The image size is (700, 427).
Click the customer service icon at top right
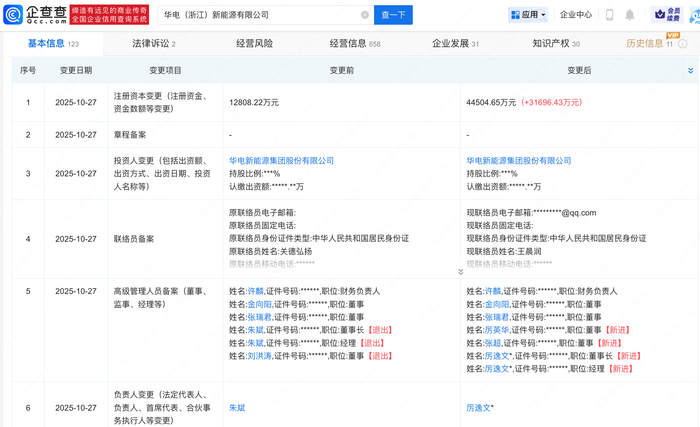click(x=695, y=16)
